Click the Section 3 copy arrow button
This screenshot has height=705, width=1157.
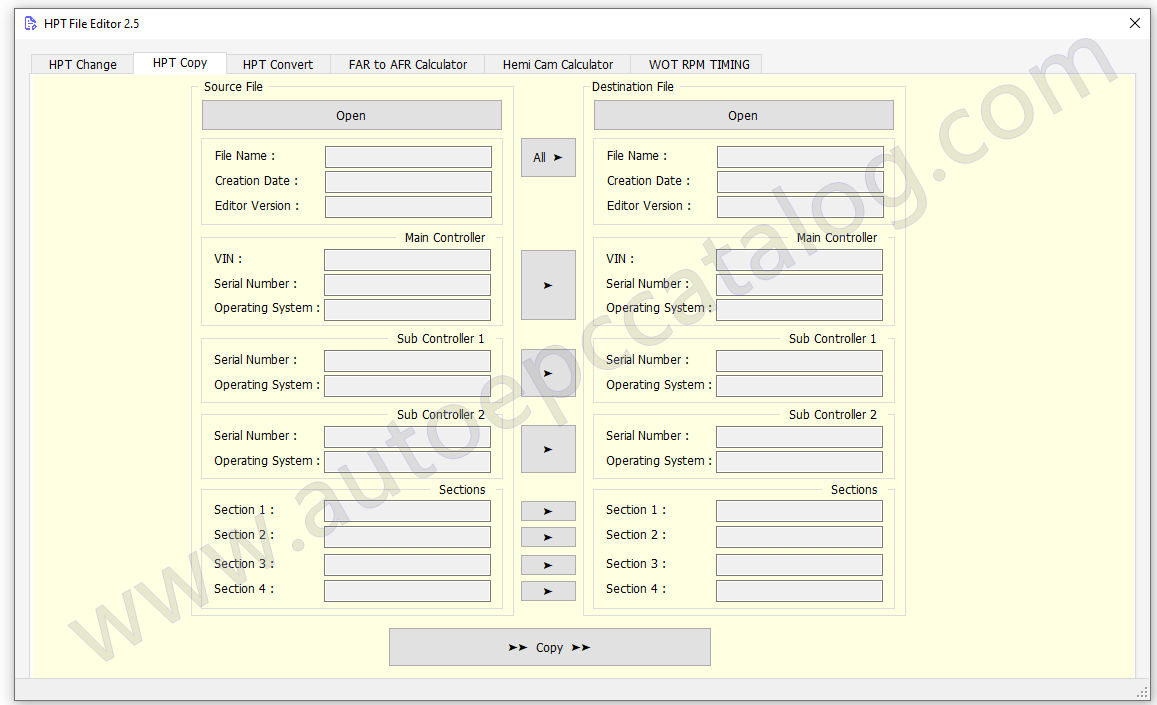(x=548, y=565)
